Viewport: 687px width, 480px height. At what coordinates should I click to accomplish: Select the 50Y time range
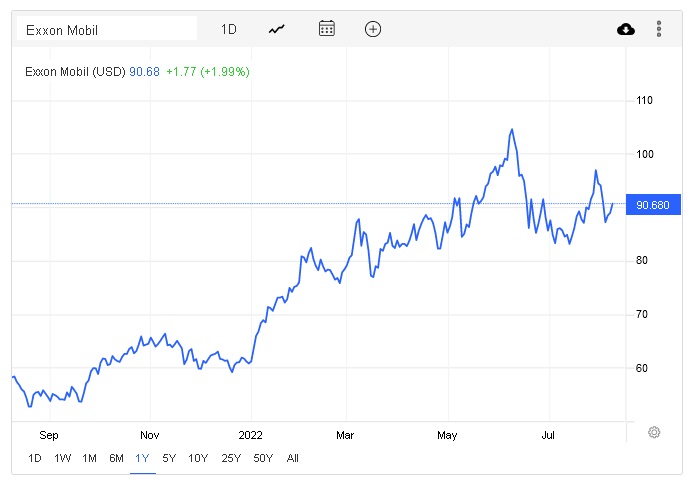point(263,459)
